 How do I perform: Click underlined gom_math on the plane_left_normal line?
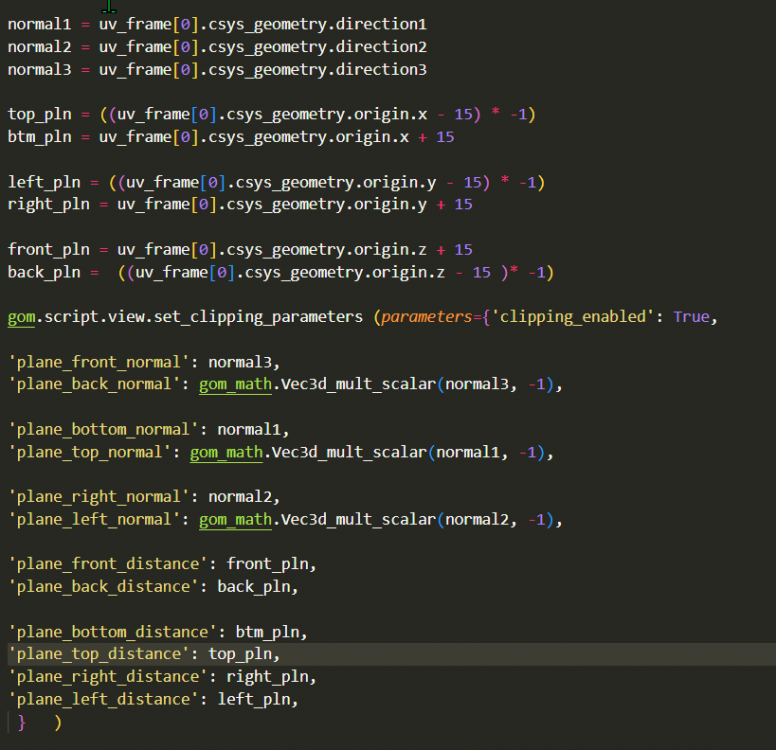234,519
